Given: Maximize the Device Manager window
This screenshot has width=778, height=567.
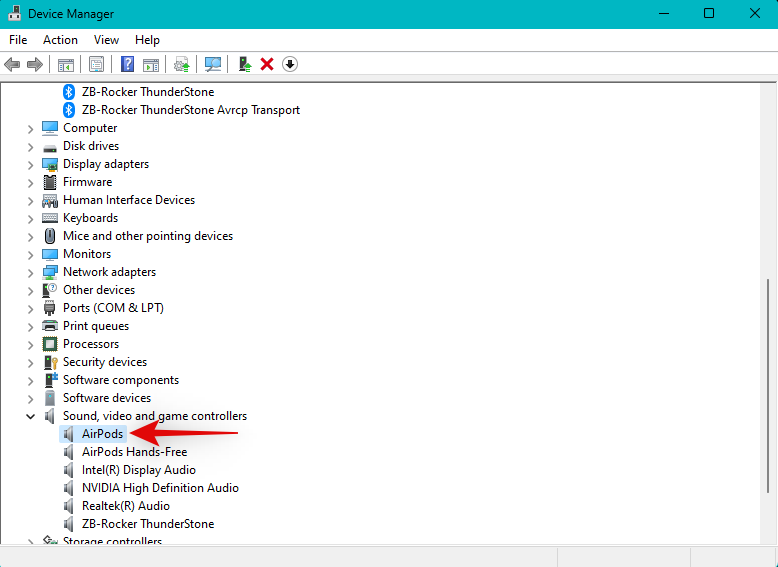Looking at the screenshot, I should coord(709,13).
